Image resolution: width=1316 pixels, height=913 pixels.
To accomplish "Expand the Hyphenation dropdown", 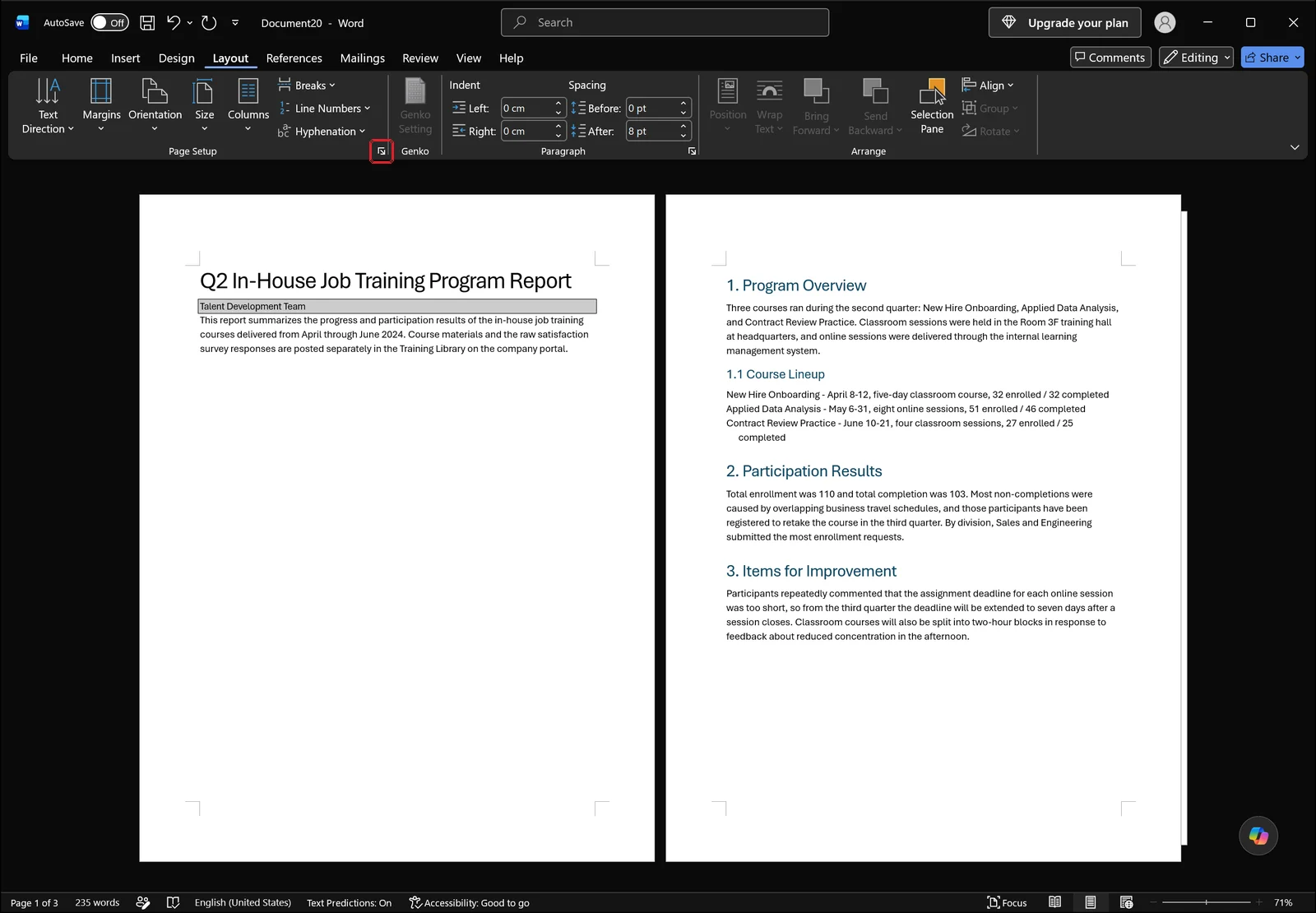I will (x=322, y=132).
